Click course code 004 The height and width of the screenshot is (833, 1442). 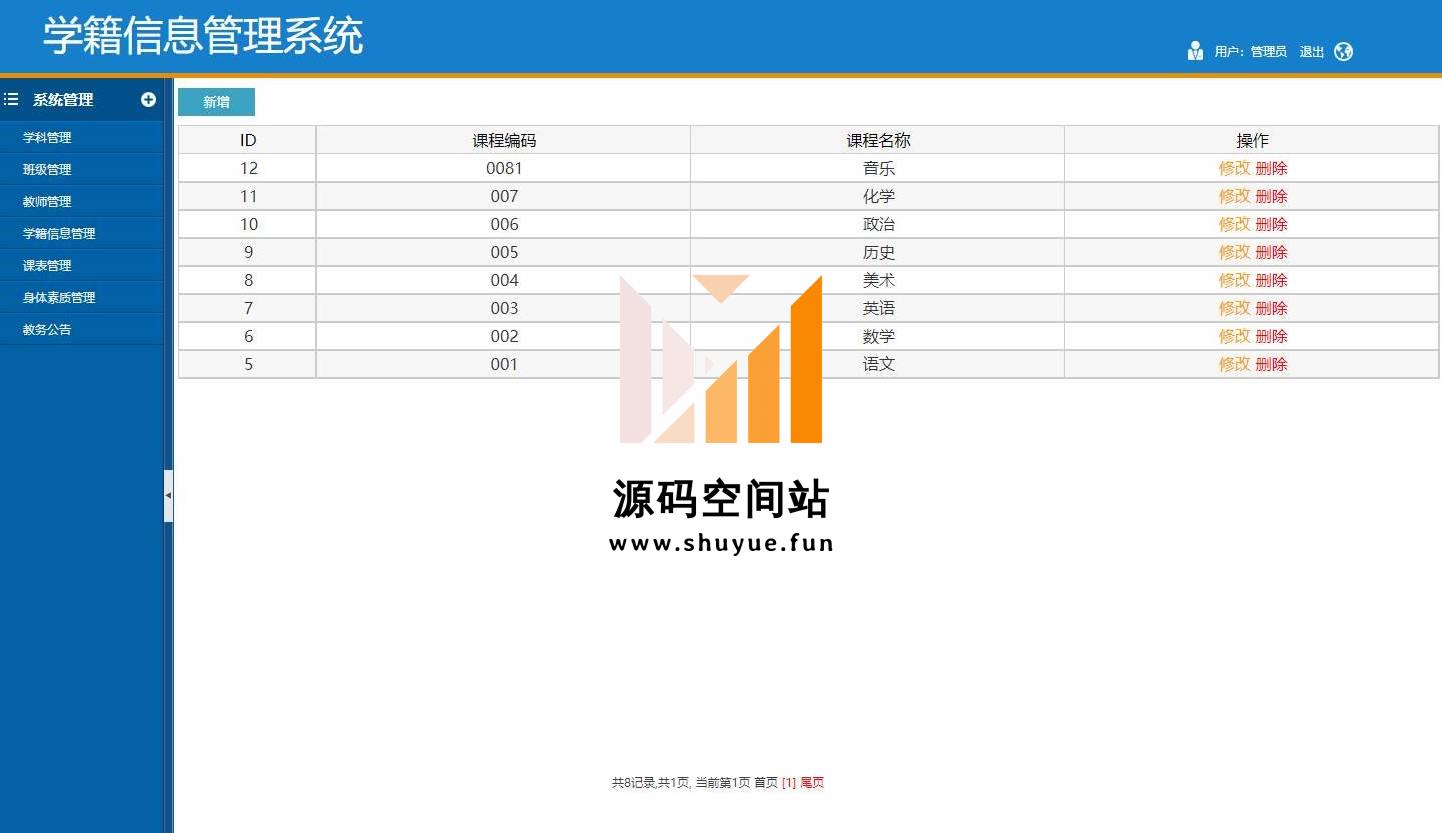point(504,280)
